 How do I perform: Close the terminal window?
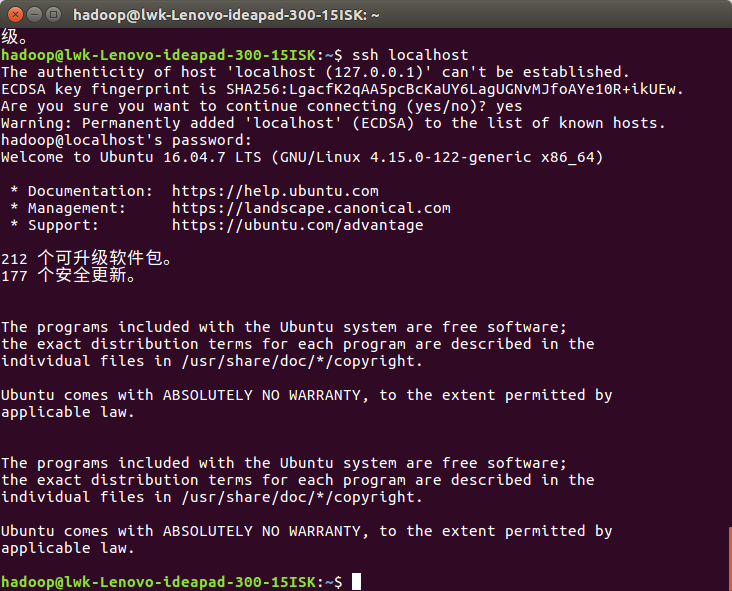pos(15,14)
